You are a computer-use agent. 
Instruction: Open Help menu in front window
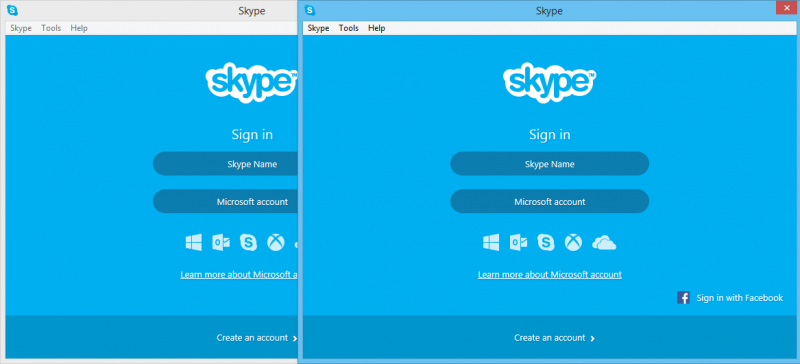coord(377,28)
